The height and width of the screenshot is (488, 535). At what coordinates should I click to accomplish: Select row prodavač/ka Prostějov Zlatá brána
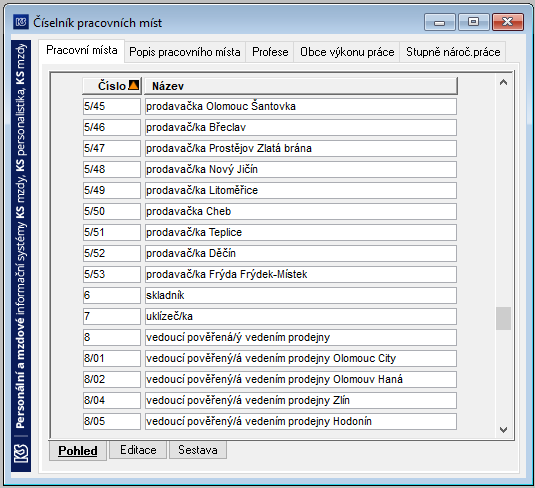[301, 148]
